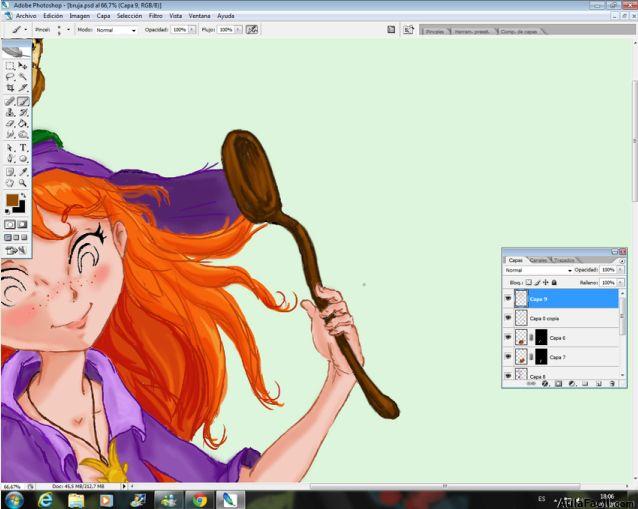Select the Healing Brush tool
This screenshot has width=638, height=509.
click(x=10, y=101)
